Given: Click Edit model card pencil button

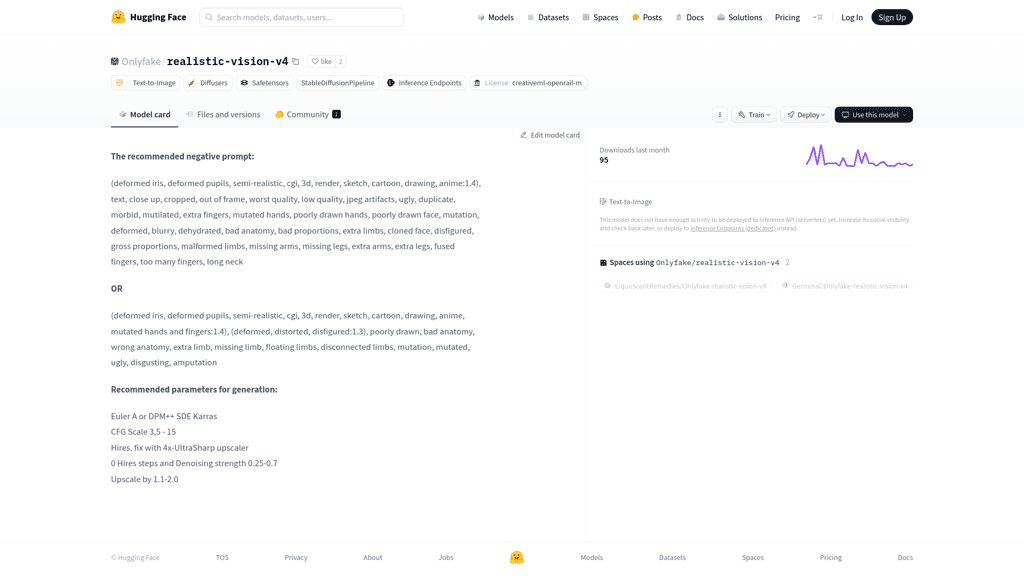Looking at the screenshot, I should point(549,135).
